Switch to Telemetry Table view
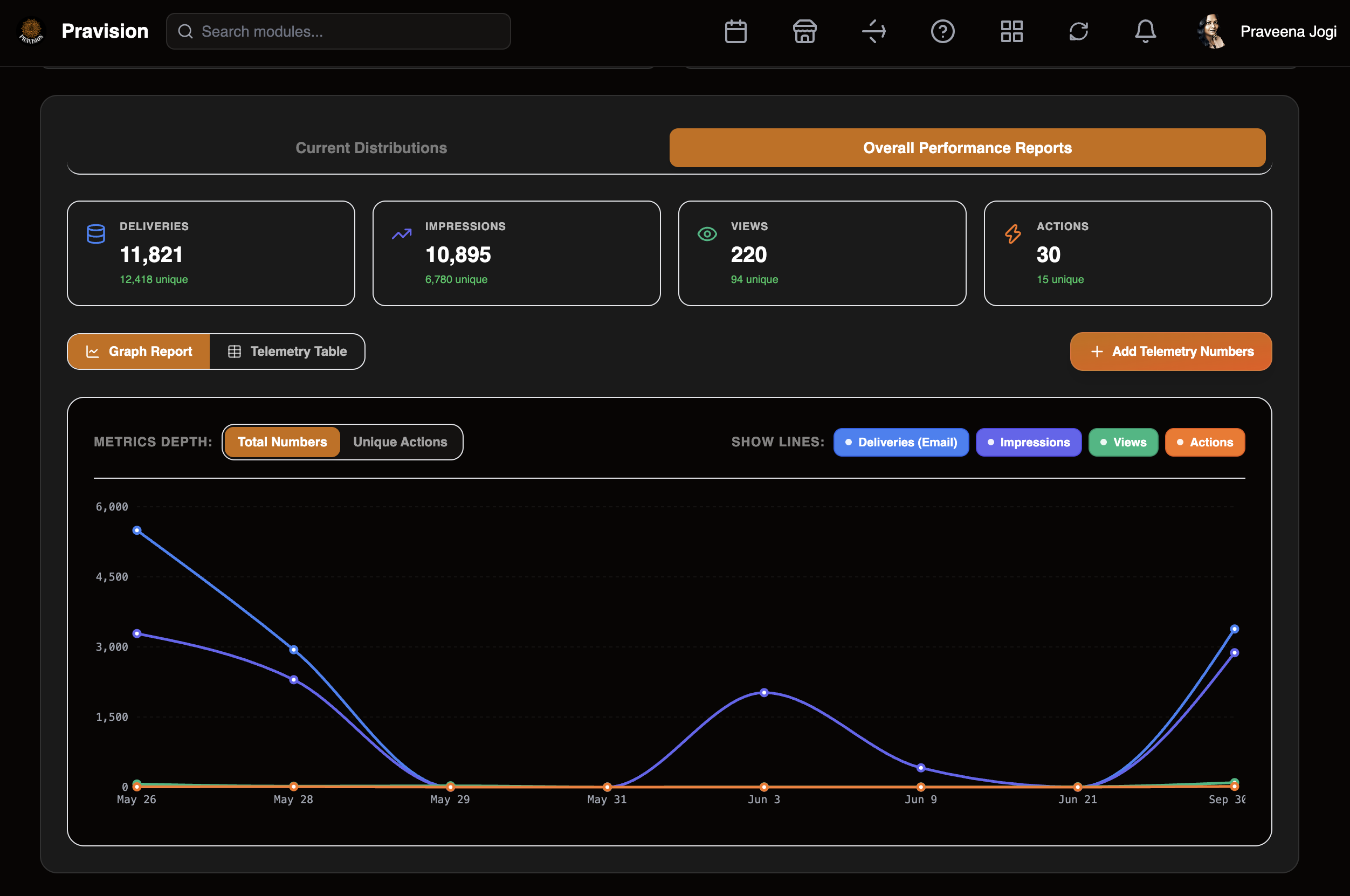1350x896 pixels. (287, 351)
